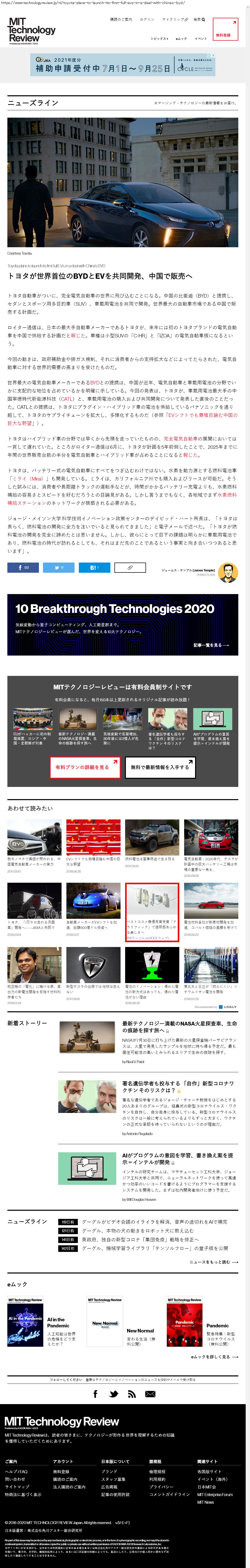The height and width of the screenshot is (1568, 250).
Task: Click プライバシー in the footer
Action: click(x=161, y=1486)
